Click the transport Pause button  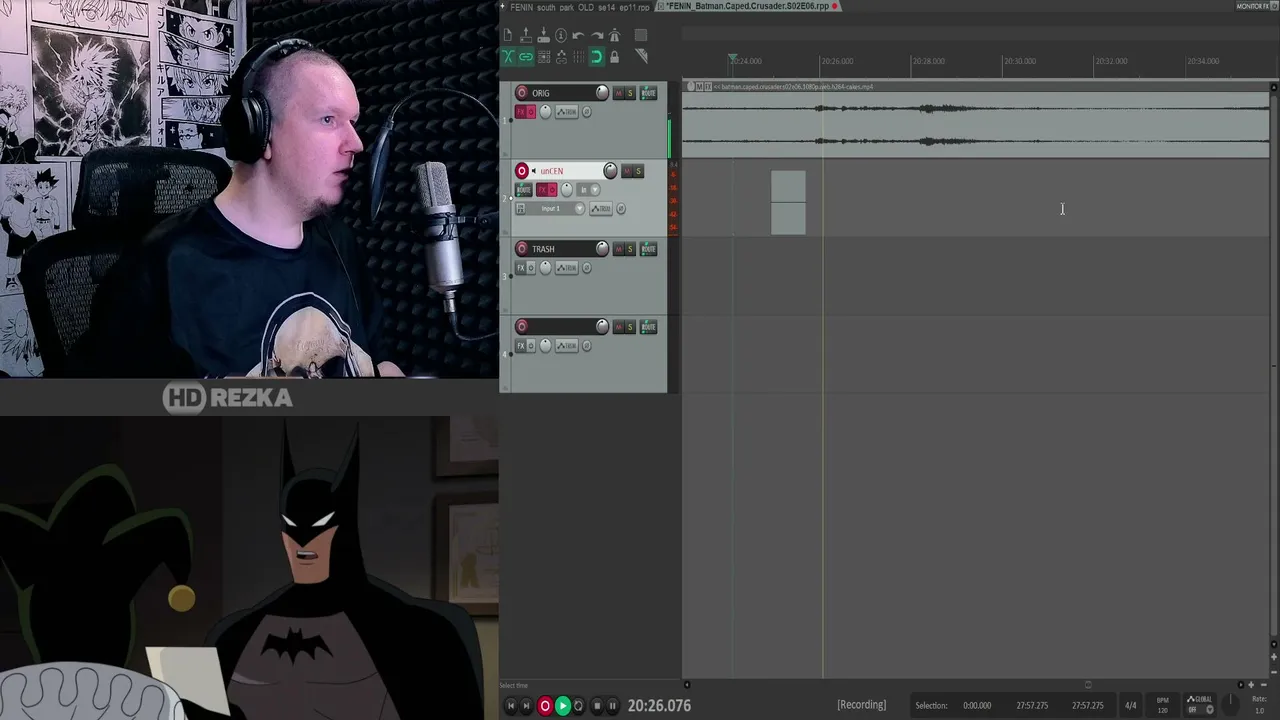pos(612,706)
